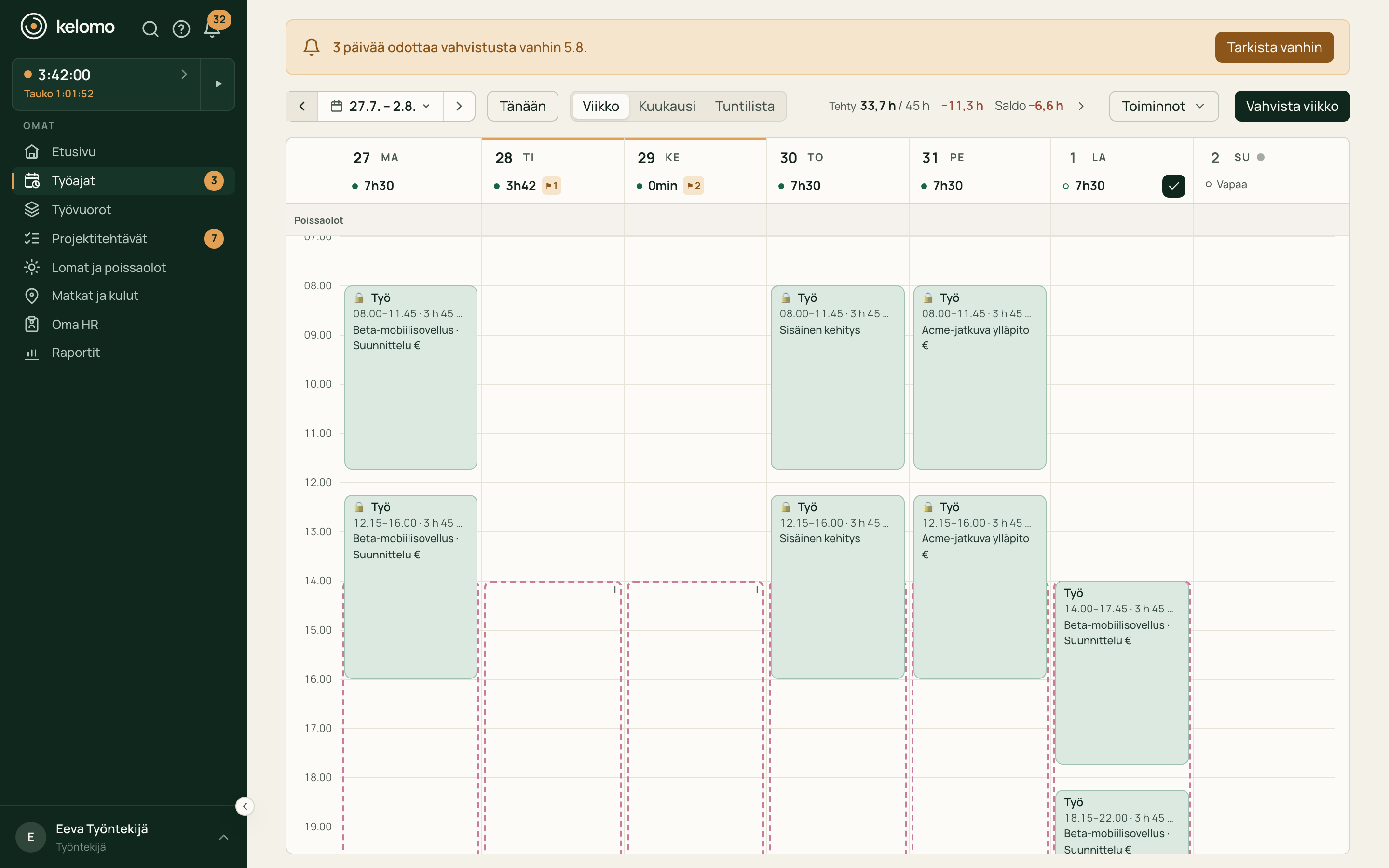Click the lock icon on Friday morning entry
The image size is (1389, 868).
coord(928,298)
